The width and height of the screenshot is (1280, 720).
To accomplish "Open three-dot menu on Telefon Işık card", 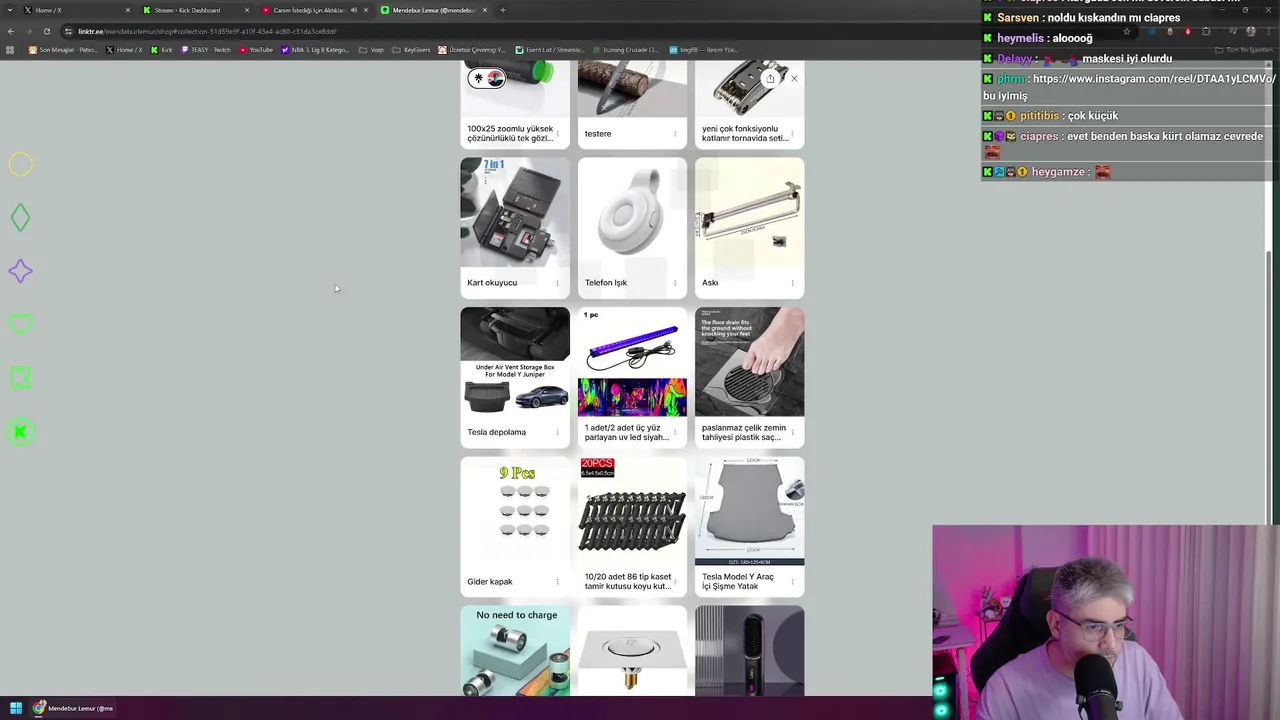I will pos(675,283).
